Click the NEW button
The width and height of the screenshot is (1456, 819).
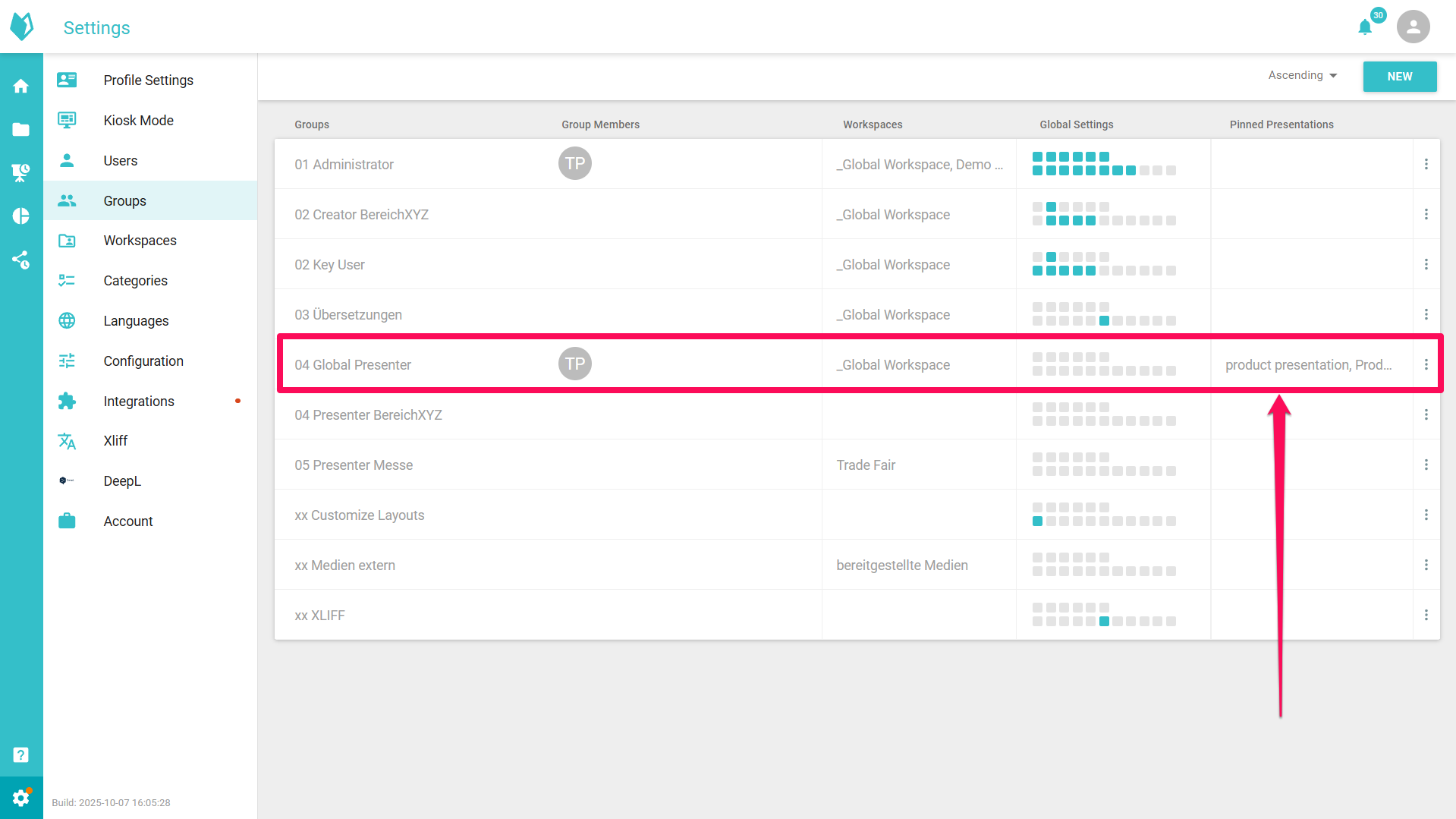[x=1399, y=77]
